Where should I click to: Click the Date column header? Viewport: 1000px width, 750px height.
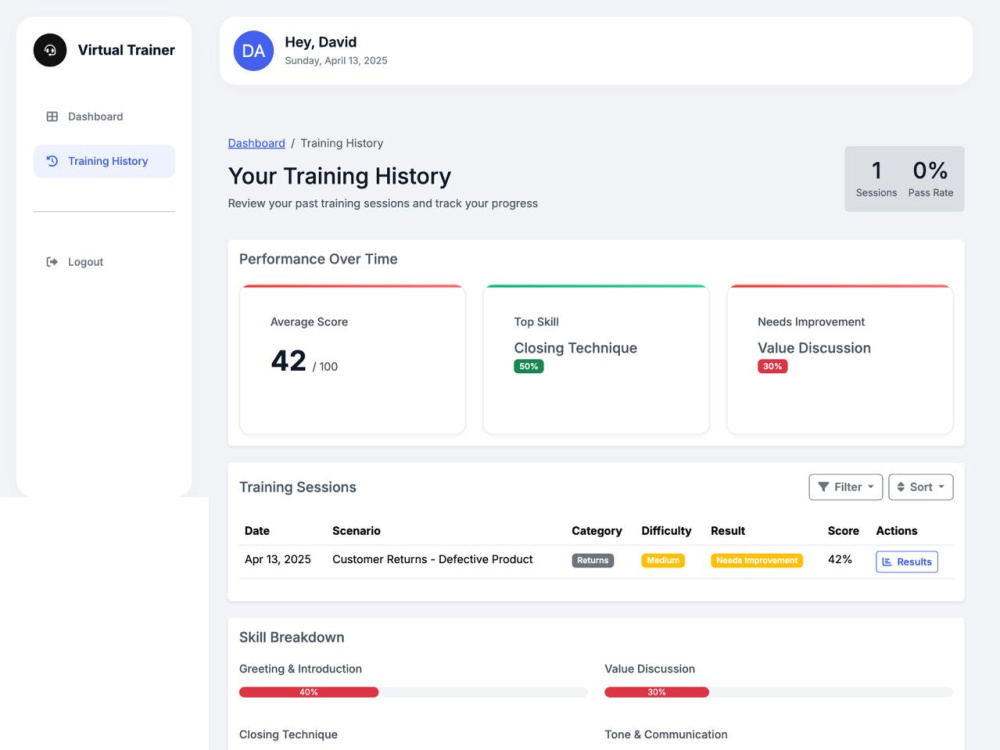(257, 531)
